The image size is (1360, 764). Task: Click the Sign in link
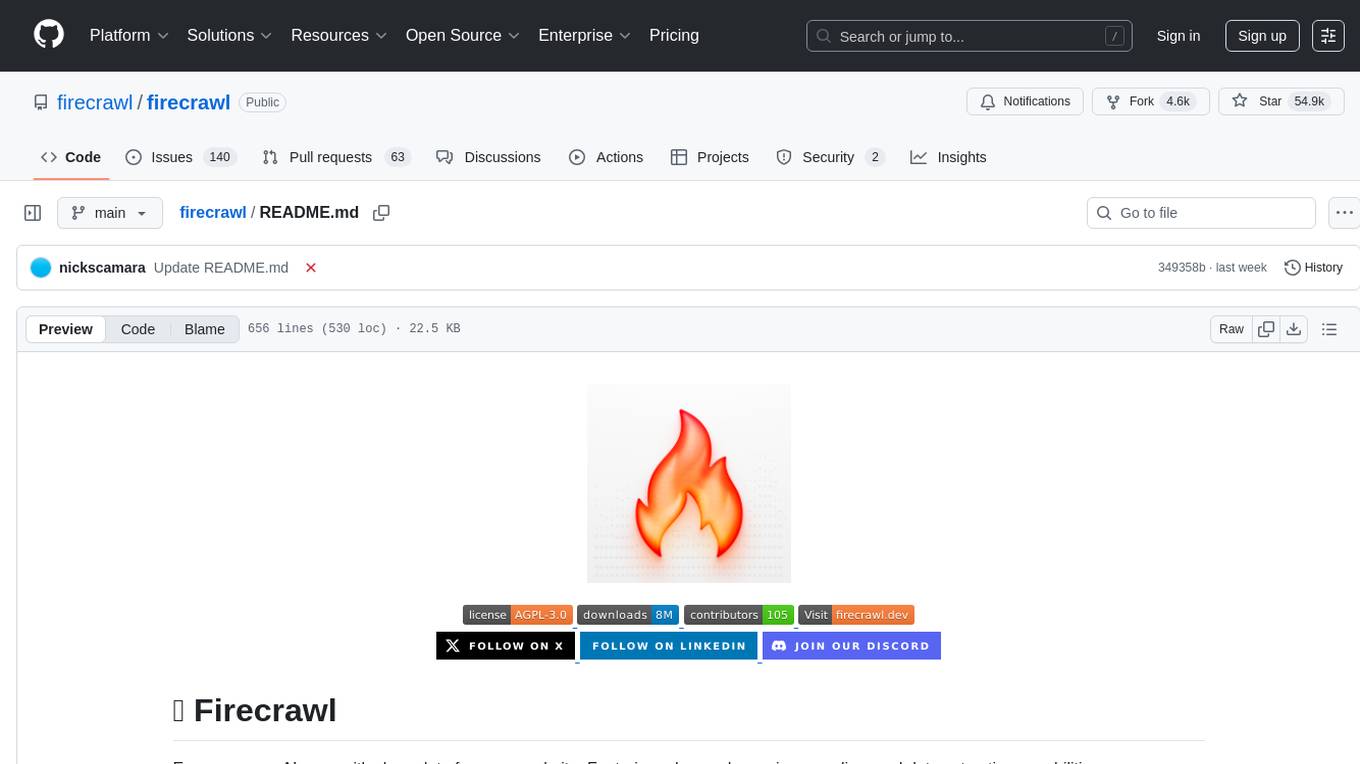click(x=1178, y=36)
